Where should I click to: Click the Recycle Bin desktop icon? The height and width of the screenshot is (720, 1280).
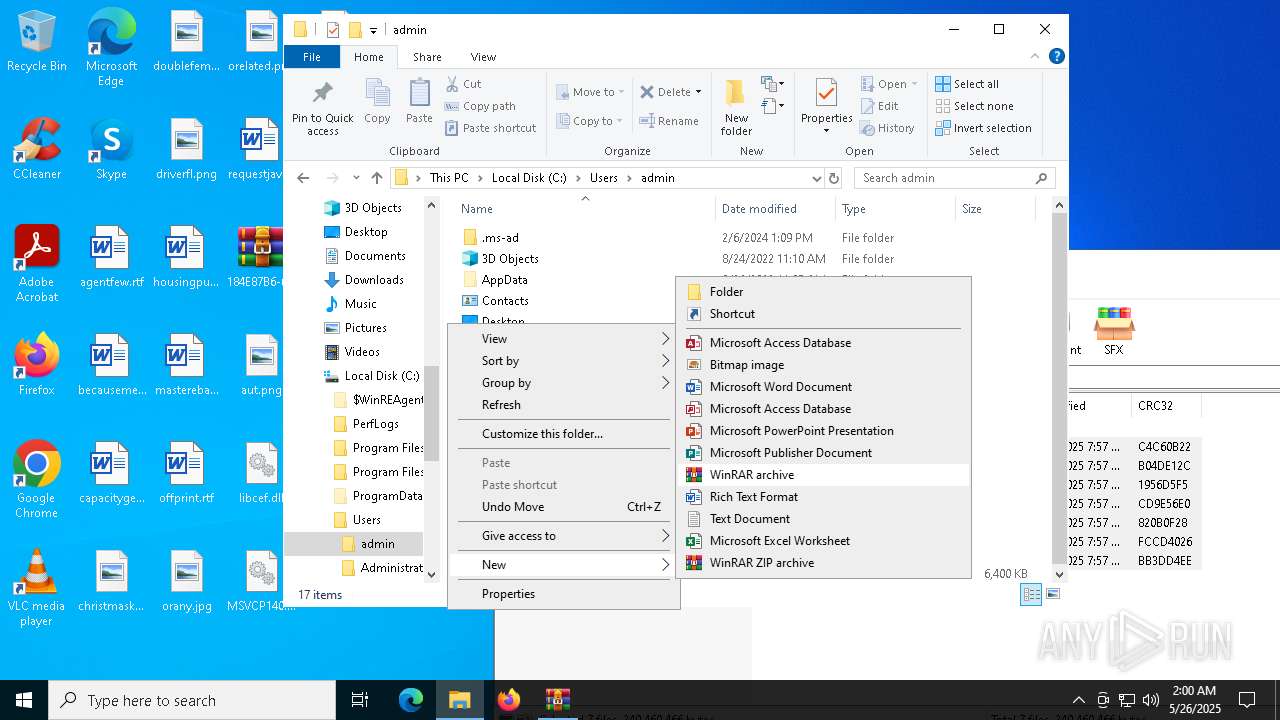click(x=37, y=42)
